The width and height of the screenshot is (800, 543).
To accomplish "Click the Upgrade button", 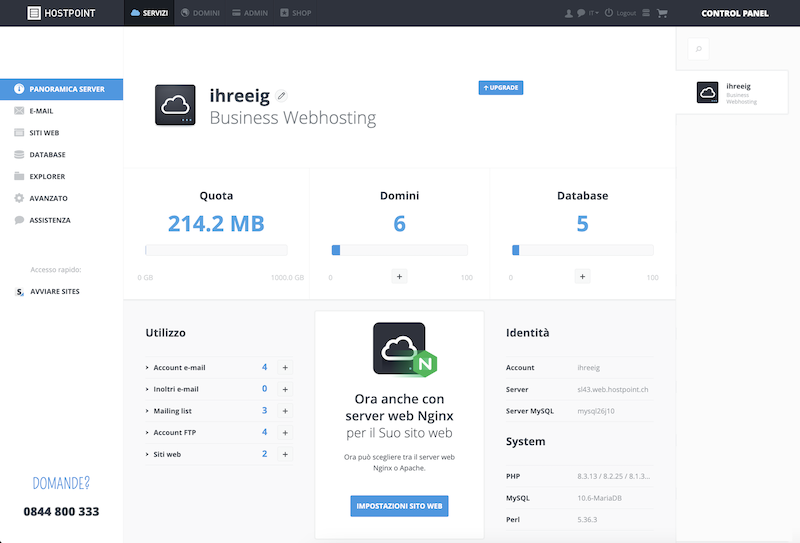I will click(501, 88).
